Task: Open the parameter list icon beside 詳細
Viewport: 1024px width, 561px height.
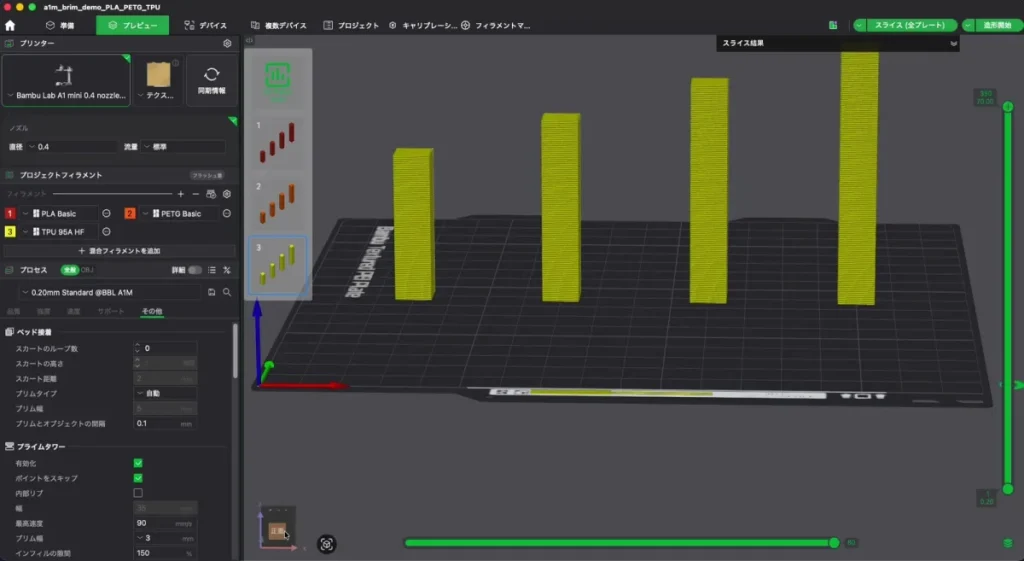Action: tap(212, 270)
